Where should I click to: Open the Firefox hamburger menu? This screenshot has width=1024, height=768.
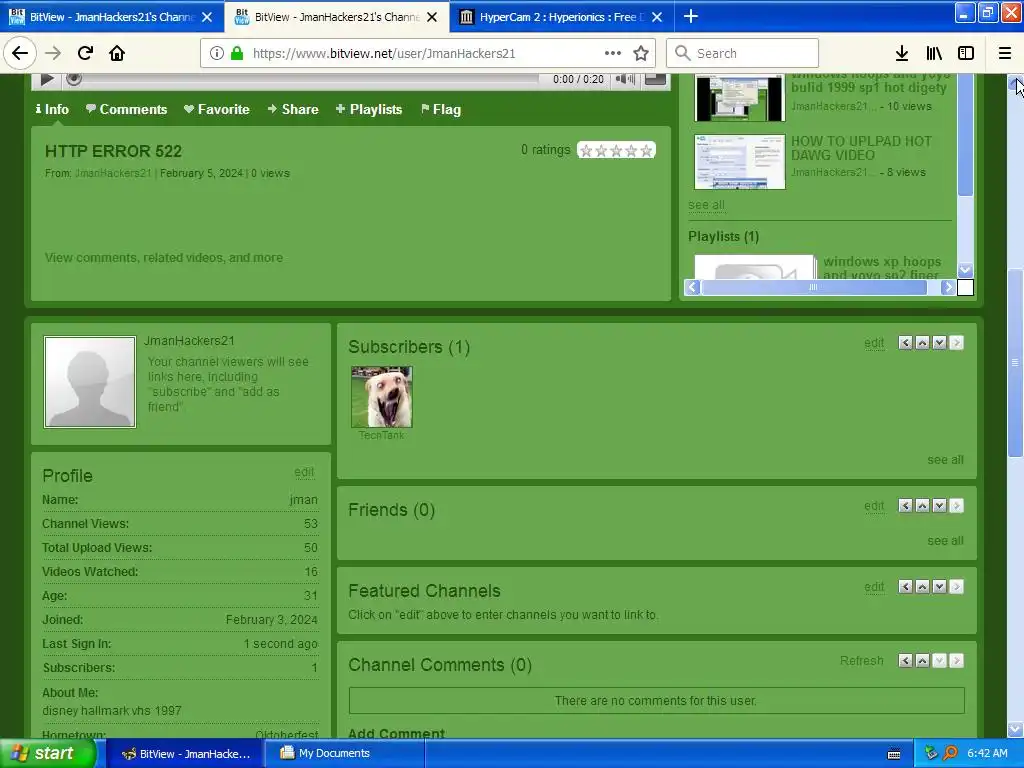[x=1005, y=53]
